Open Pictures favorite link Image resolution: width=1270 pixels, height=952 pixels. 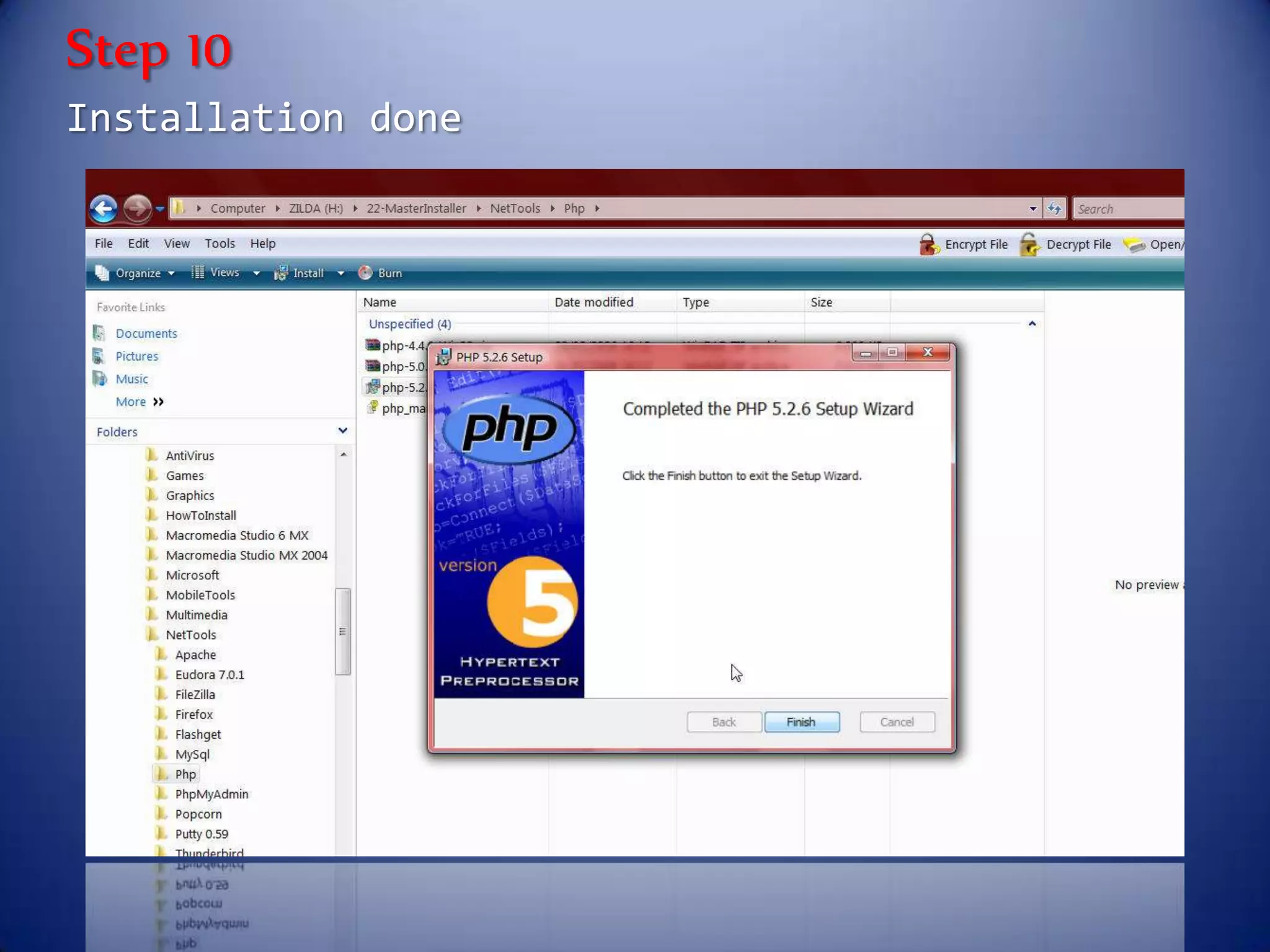click(x=136, y=356)
